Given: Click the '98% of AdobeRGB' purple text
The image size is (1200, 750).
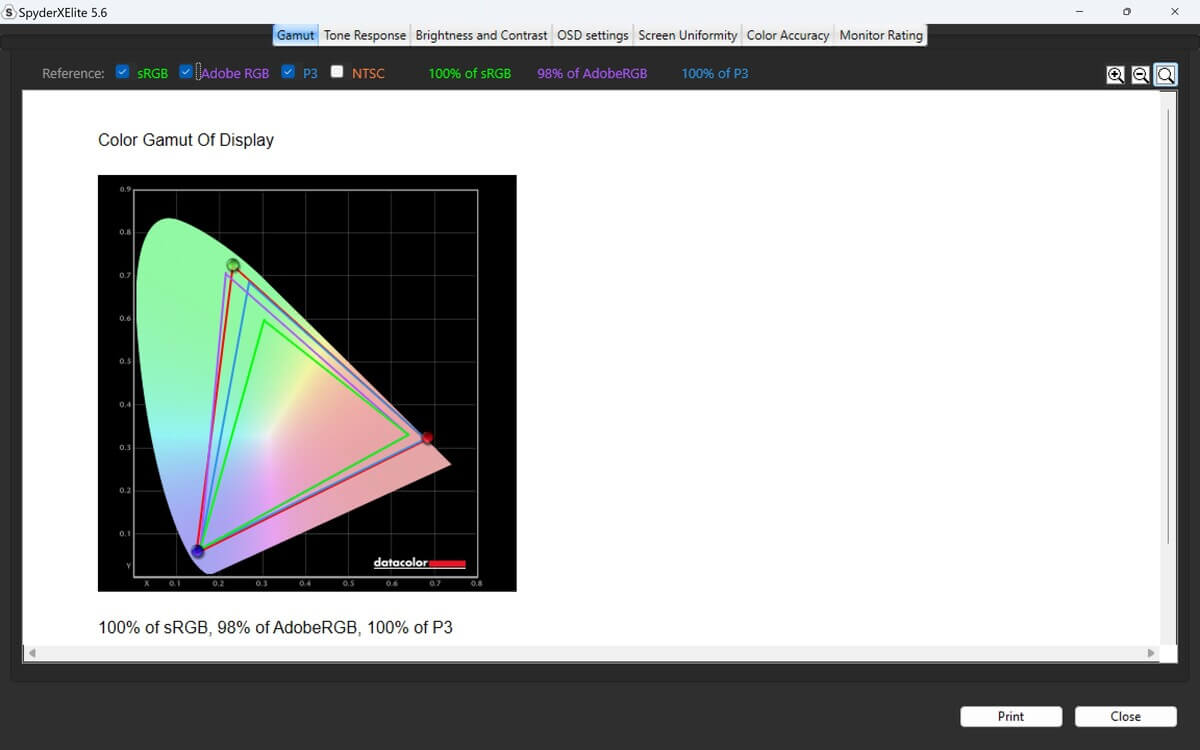Looking at the screenshot, I should [592, 73].
